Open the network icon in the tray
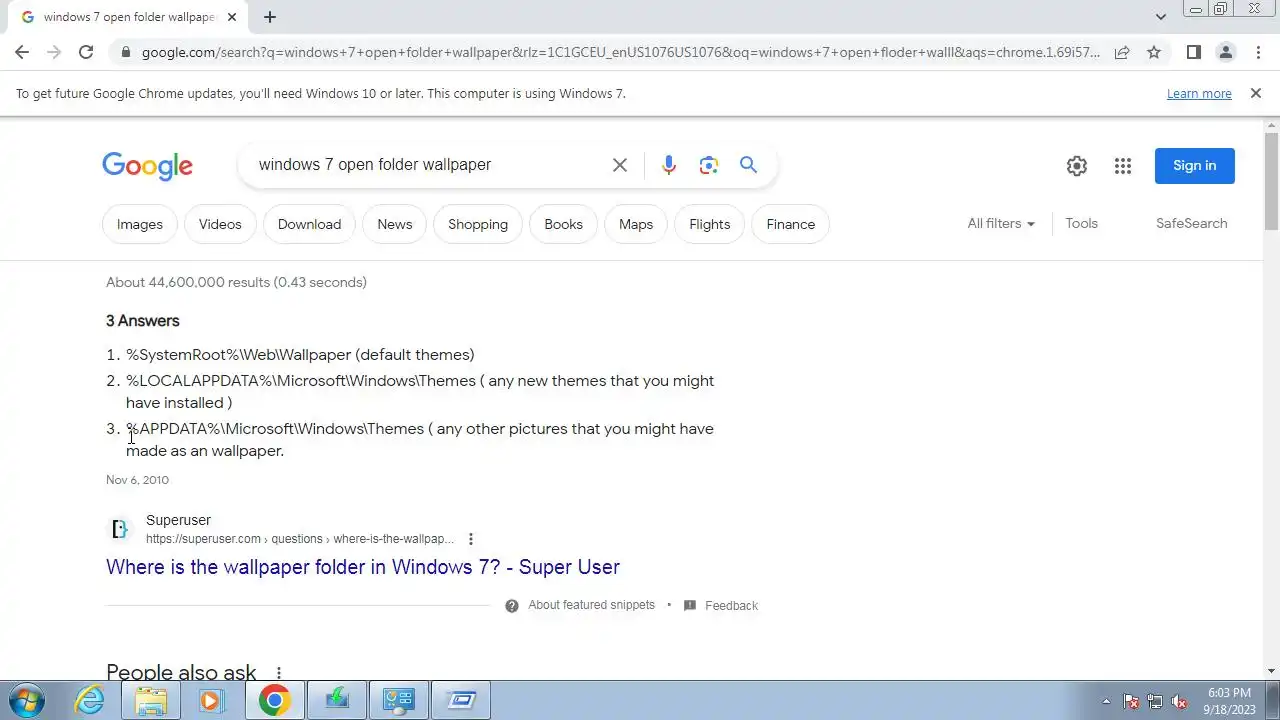 [1155, 701]
